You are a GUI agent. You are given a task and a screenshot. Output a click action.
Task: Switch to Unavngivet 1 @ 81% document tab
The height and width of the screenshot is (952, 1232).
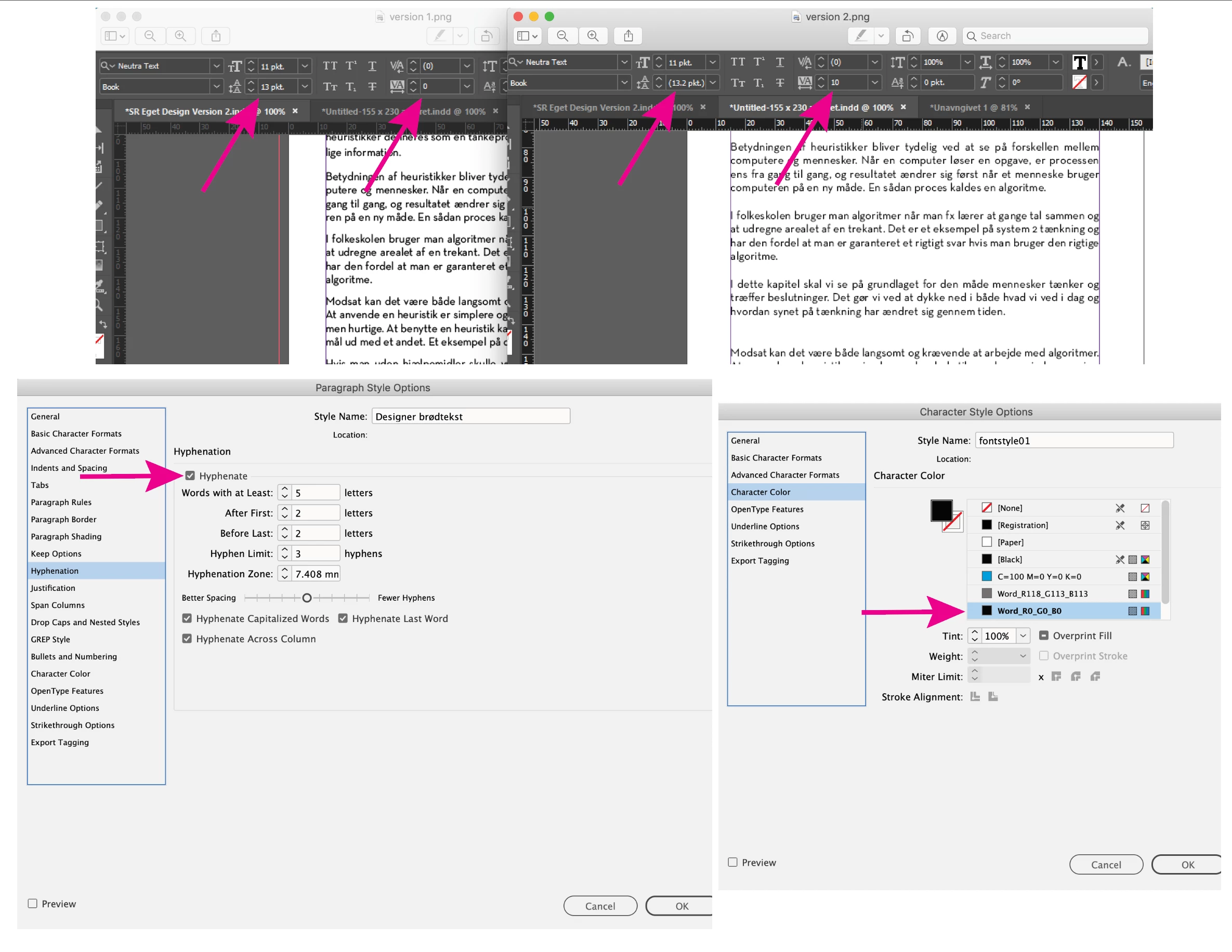pos(973,107)
